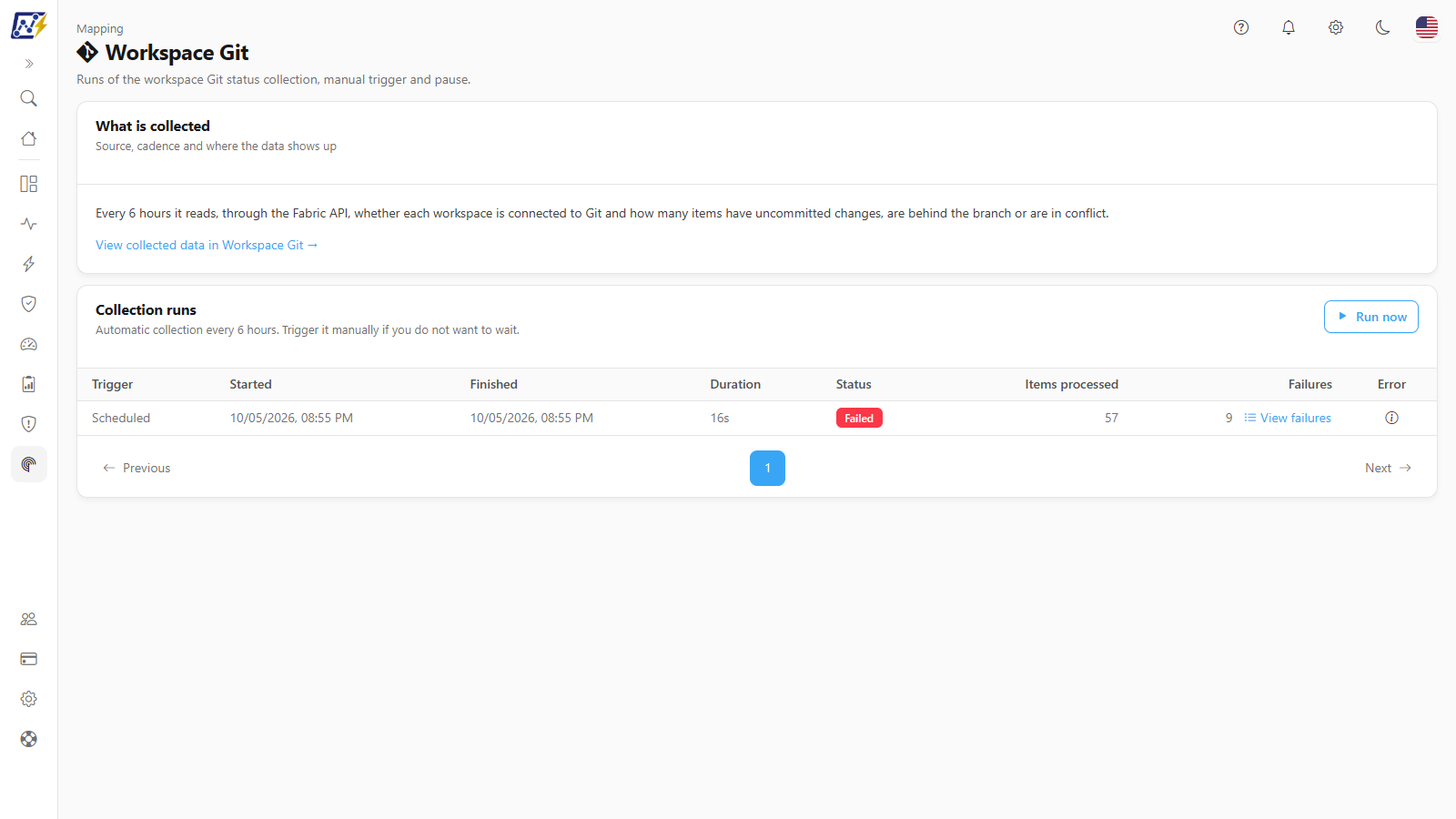Screen dimensions: 1456x819
Task: Click the Failures column header
Action: [x=1310, y=384]
